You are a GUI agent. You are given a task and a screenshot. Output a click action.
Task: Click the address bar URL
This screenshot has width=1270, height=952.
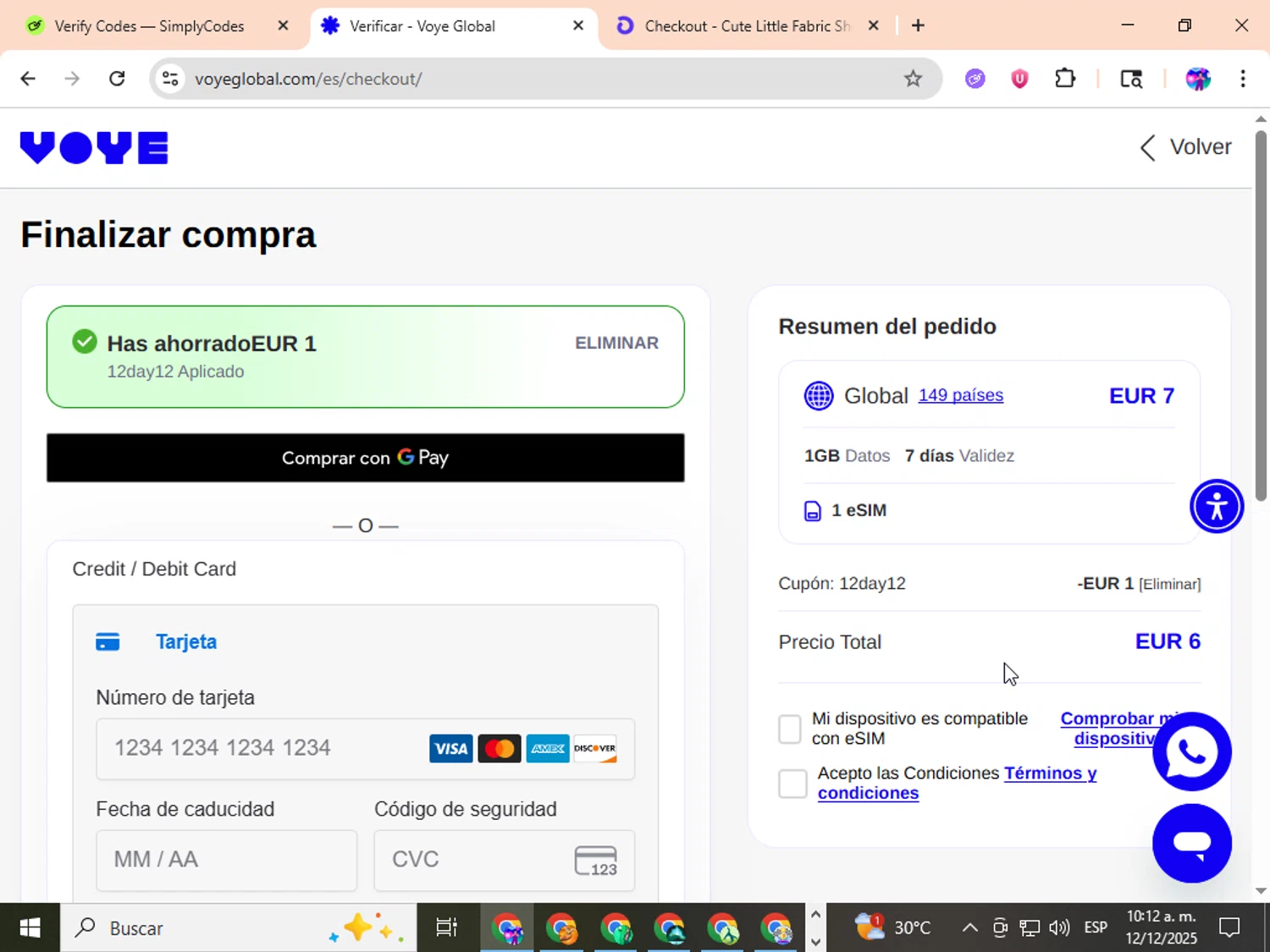308,79
